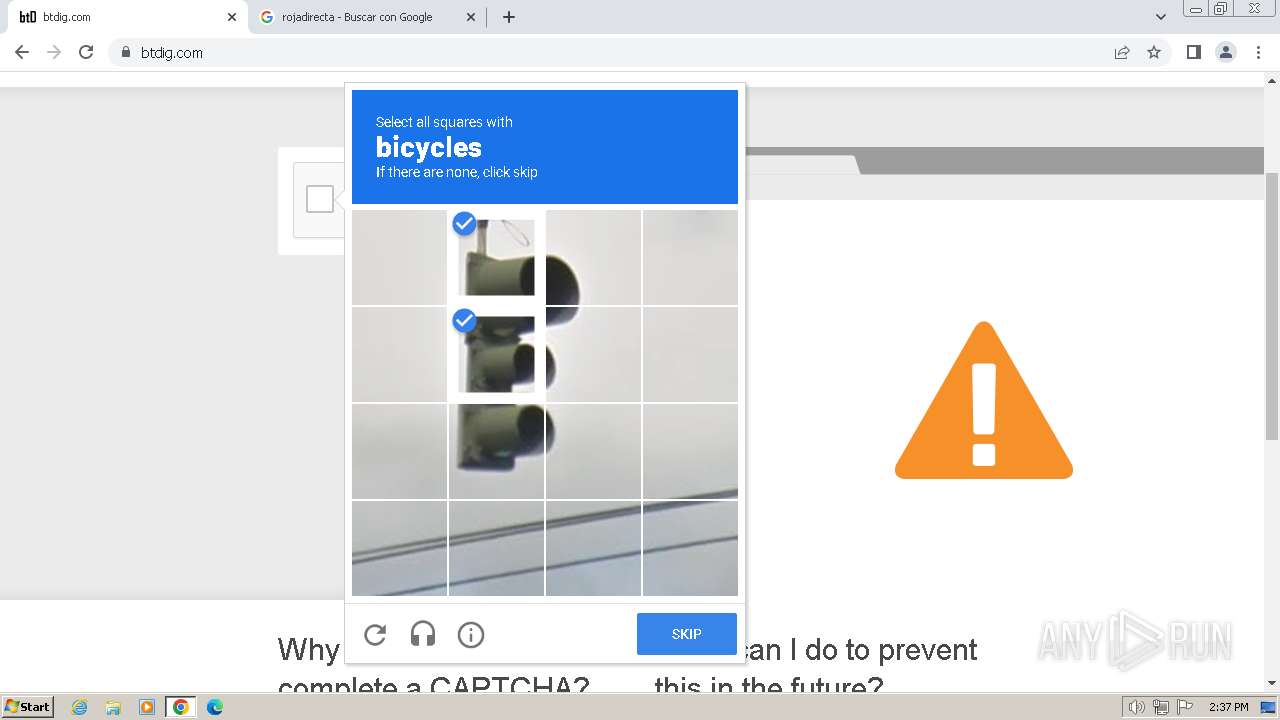Tick the reCAPTCHA checkbox on the page

320,199
